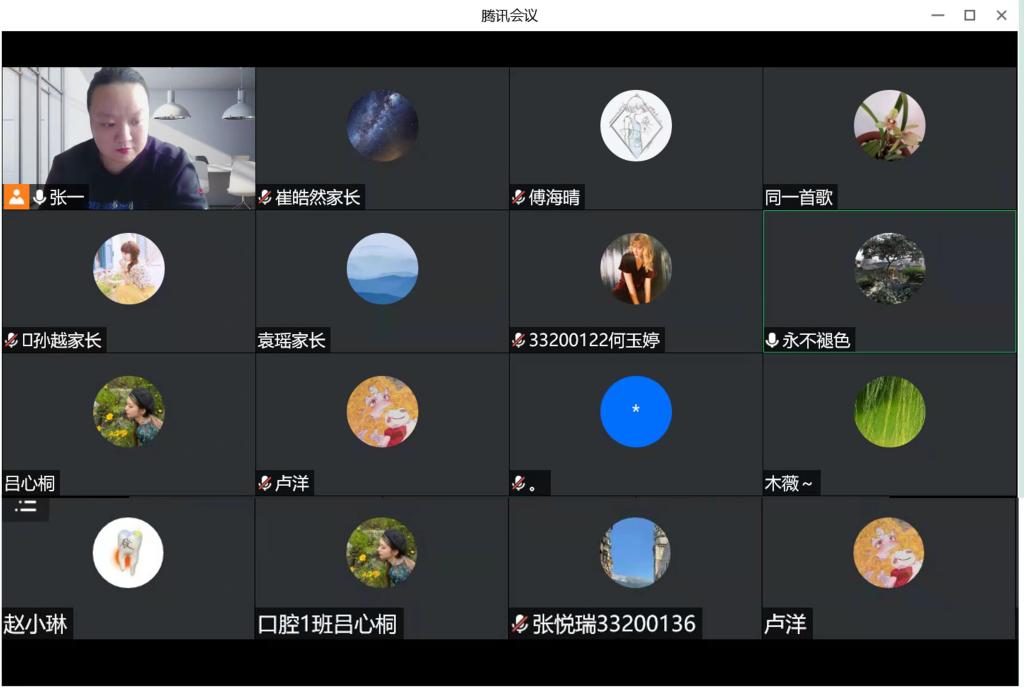Screen dimensions: 1024x687
Task: Click the name label 吕心桐 in third row
Action: [x=29, y=483]
